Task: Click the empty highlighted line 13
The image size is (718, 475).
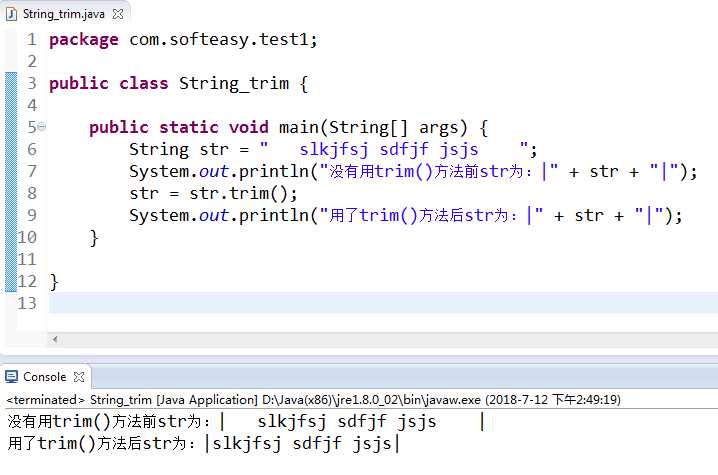Action: click(383, 303)
